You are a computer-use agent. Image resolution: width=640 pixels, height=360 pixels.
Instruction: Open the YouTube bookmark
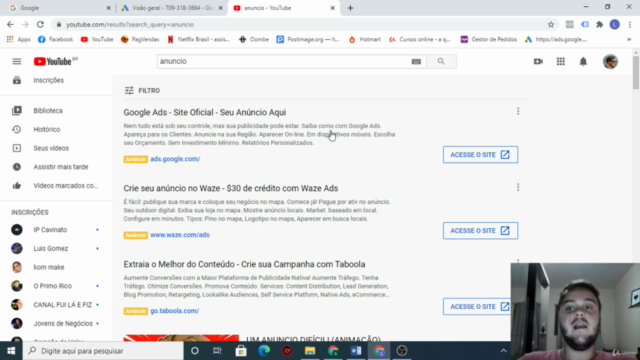pos(97,40)
